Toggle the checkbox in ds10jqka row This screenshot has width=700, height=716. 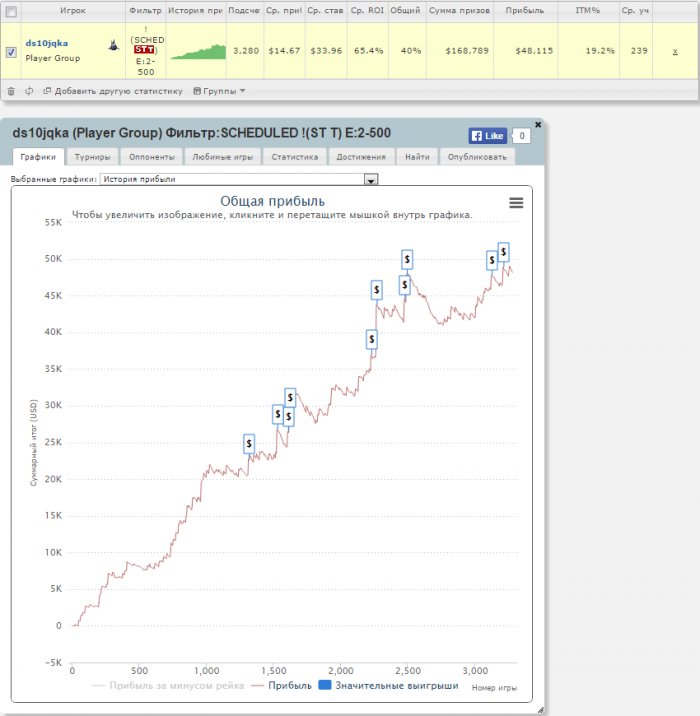click(11, 52)
